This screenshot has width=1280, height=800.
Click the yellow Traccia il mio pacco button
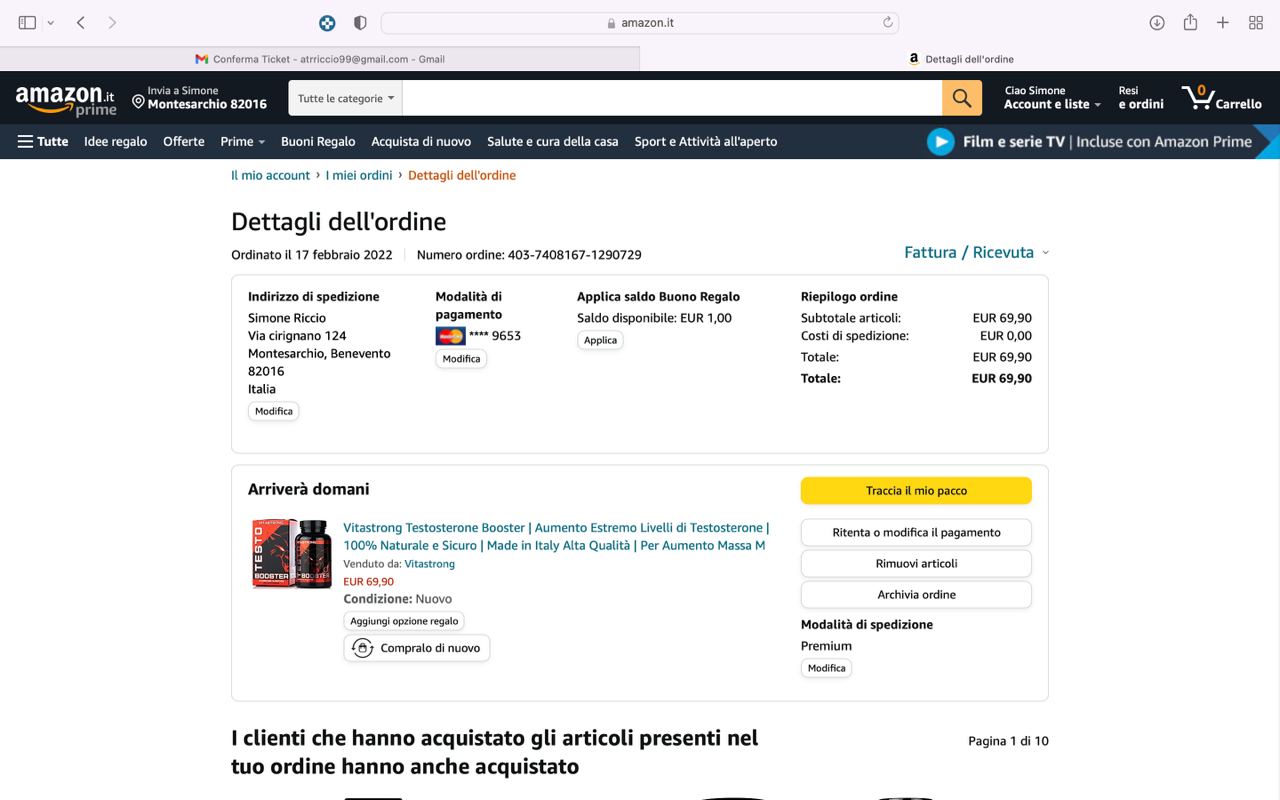click(x=916, y=490)
